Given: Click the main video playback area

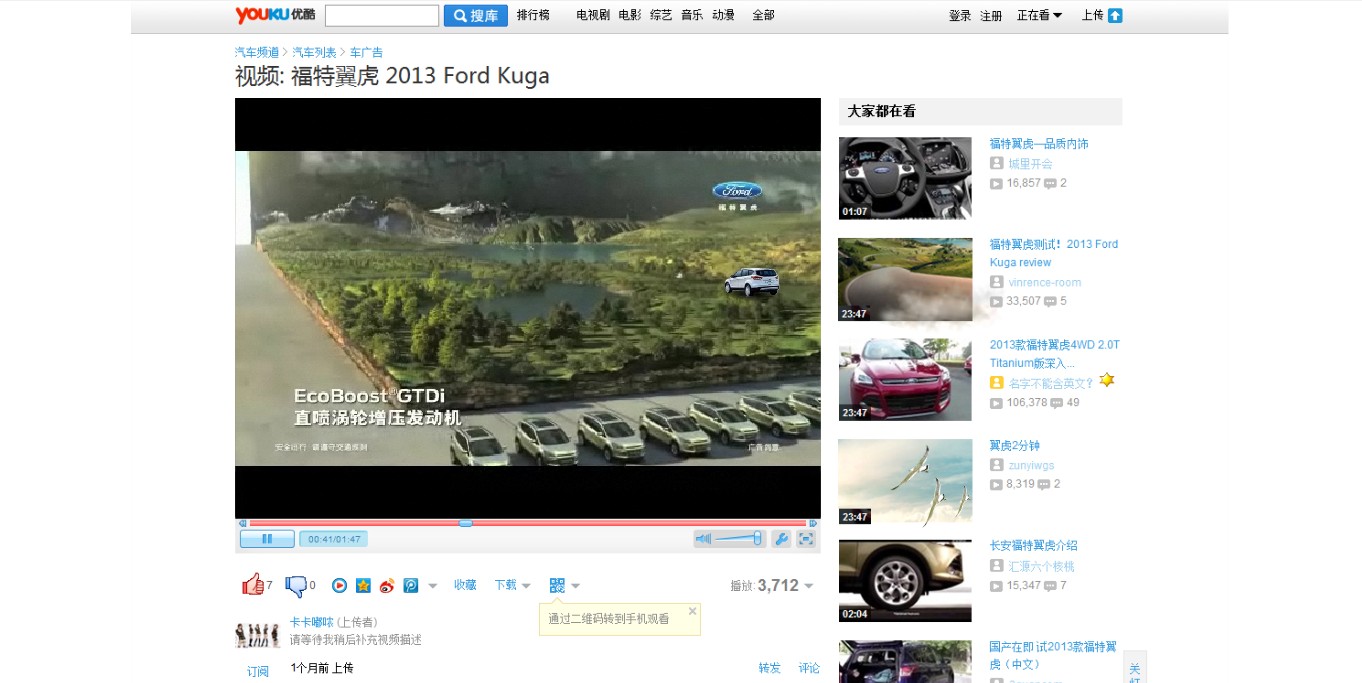Looking at the screenshot, I should click(528, 308).
